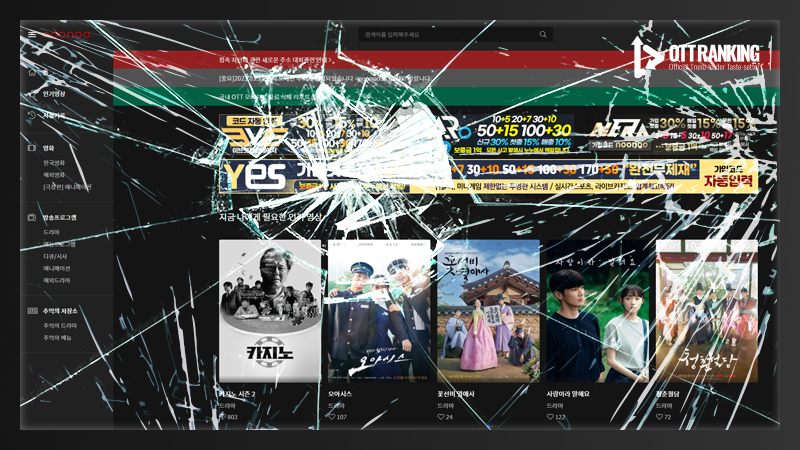Like 꽃선비 열애사 via heart icon
800x450 pixels.
pos(441,417)
